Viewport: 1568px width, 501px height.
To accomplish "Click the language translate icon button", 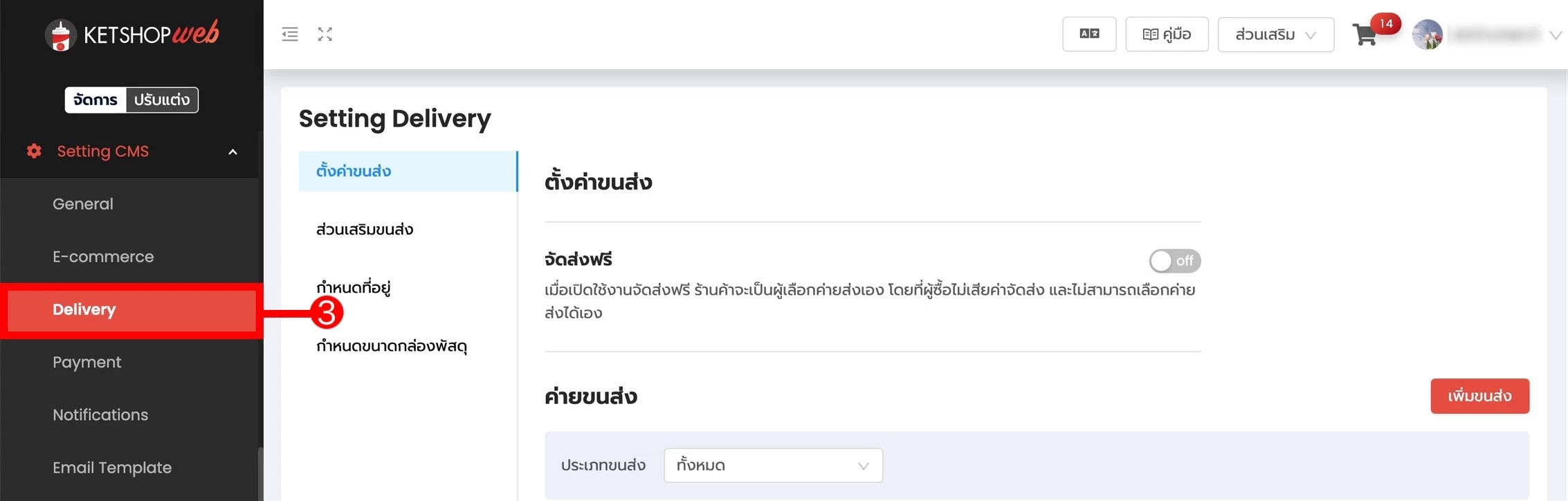I will (1089, 34).
